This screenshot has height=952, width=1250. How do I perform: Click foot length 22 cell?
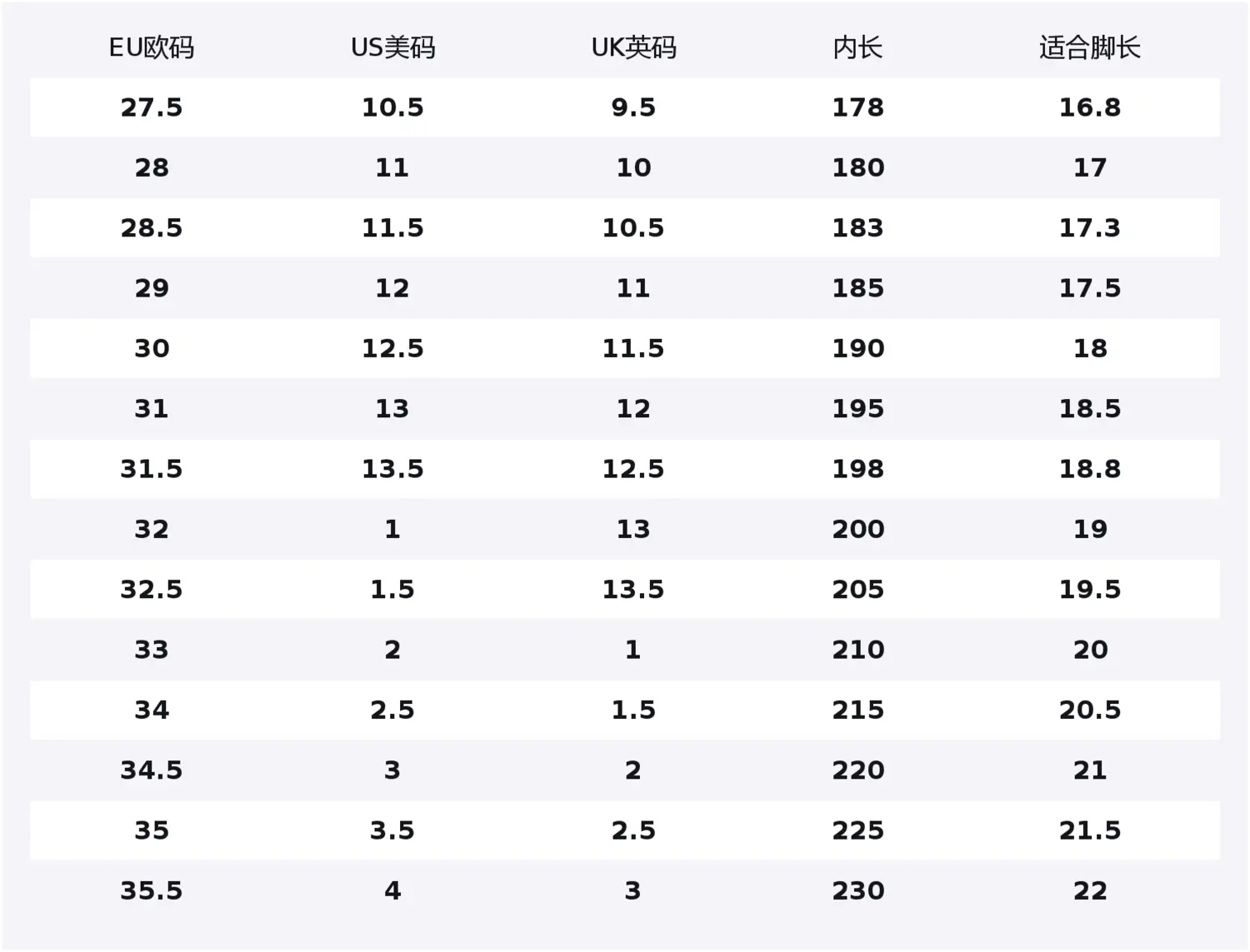click(x=1090, y=890)
